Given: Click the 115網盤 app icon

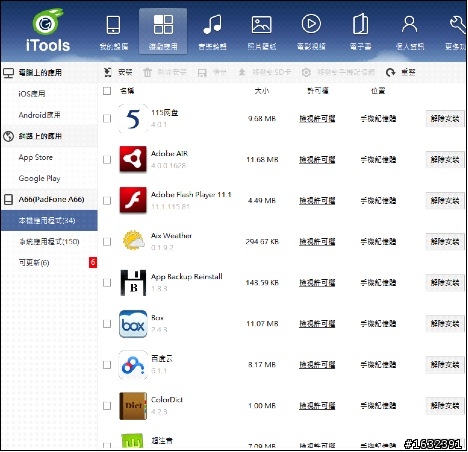Looking at the screenshot, I should point(133,119).
